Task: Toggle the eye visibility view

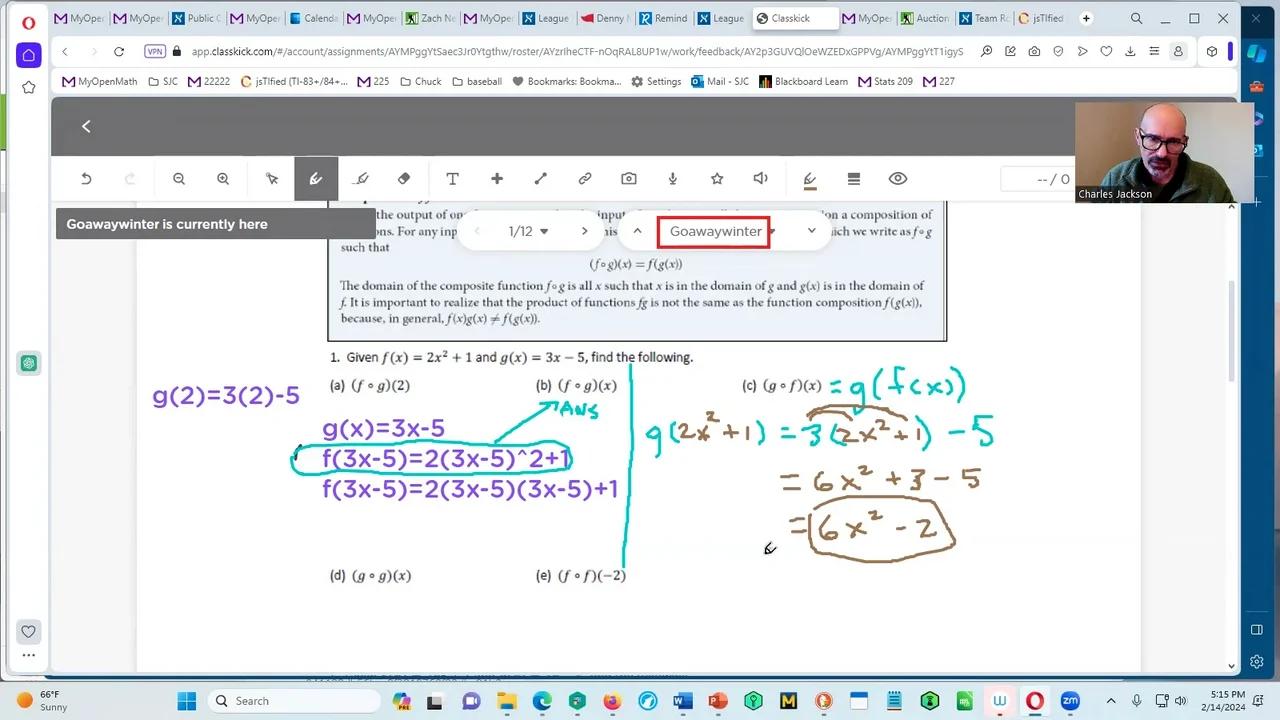Action: 898,179
